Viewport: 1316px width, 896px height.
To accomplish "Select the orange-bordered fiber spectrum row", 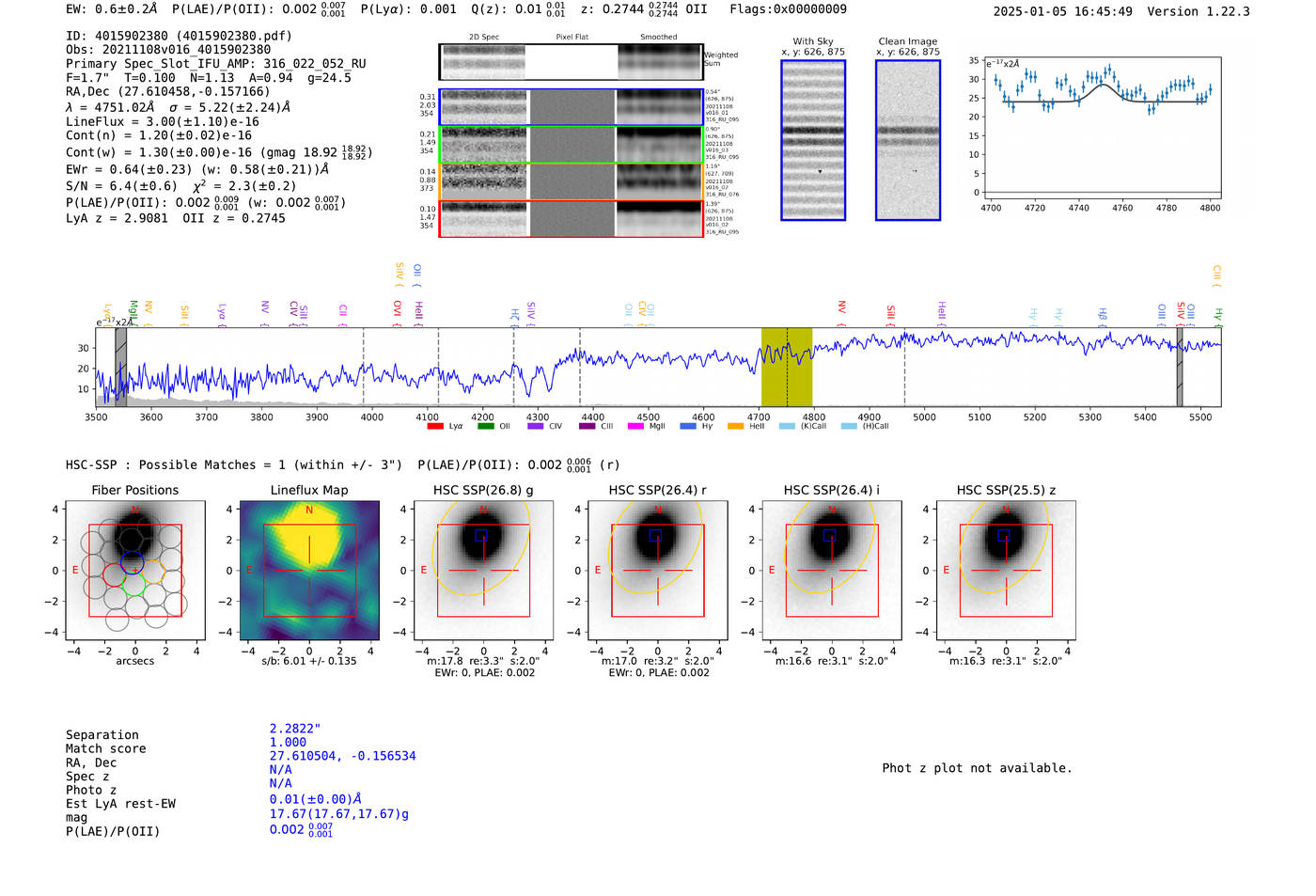I will [x=571, y=181].
